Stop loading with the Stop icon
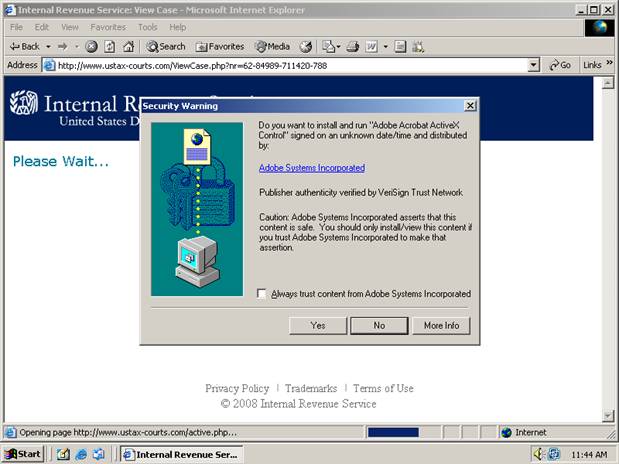This screenshot has height=464, width=619. [x=92, y=47]
